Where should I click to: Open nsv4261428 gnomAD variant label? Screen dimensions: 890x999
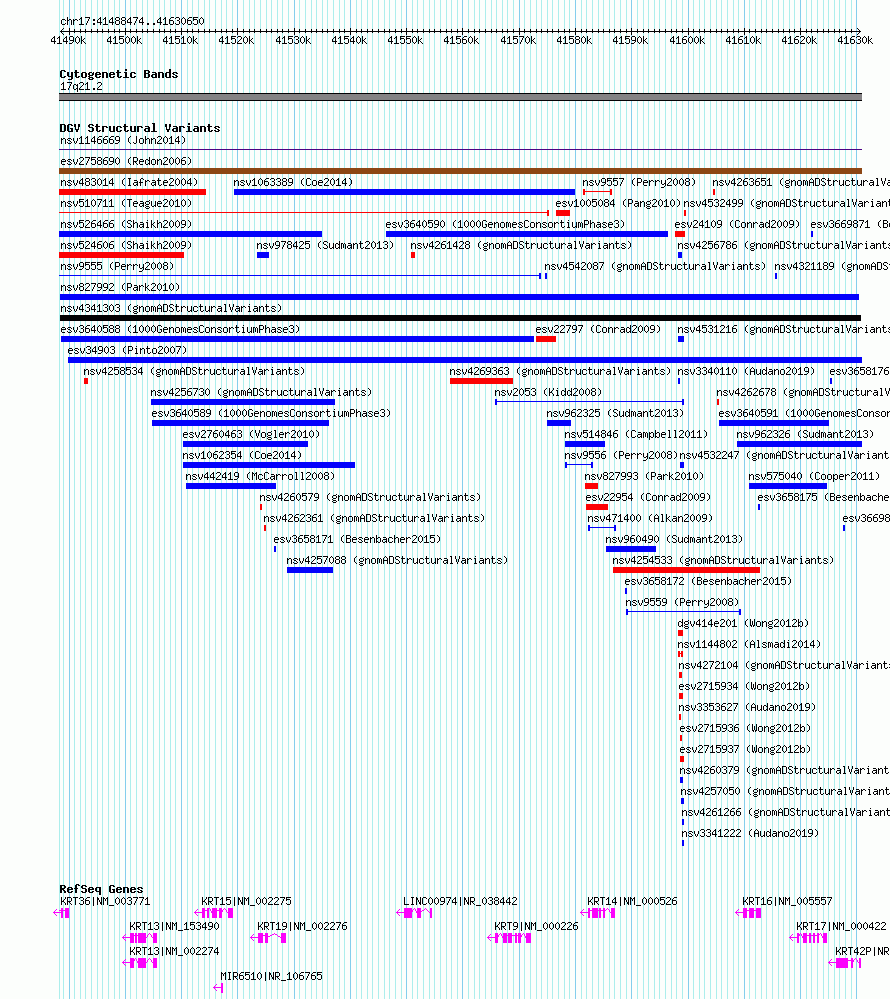point(521,245)
